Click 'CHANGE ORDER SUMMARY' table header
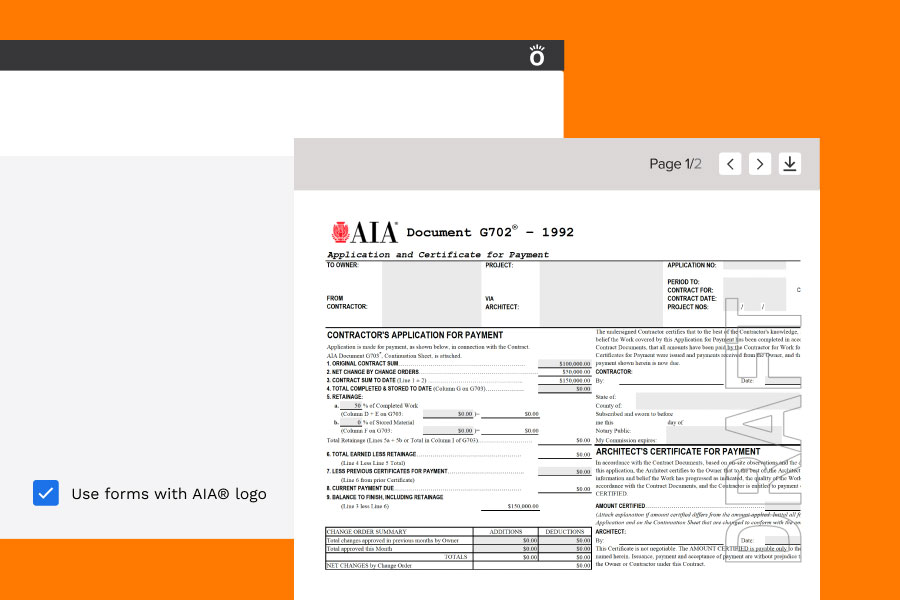Viewport: 900px width, 600px height. coord(366,532)
